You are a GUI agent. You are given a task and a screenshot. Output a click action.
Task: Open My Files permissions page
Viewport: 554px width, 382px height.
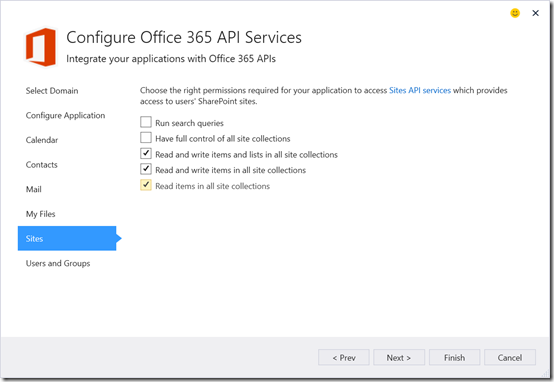40,214
